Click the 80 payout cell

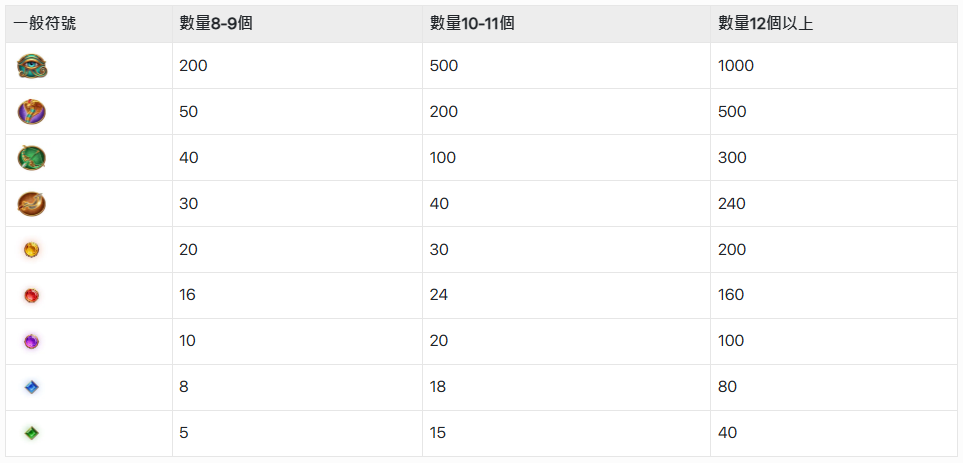coord(727,387)
